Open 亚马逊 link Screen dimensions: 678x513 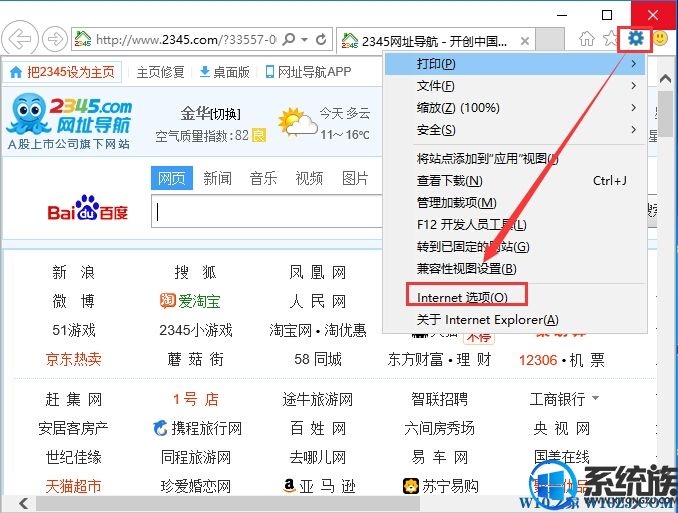319,486
